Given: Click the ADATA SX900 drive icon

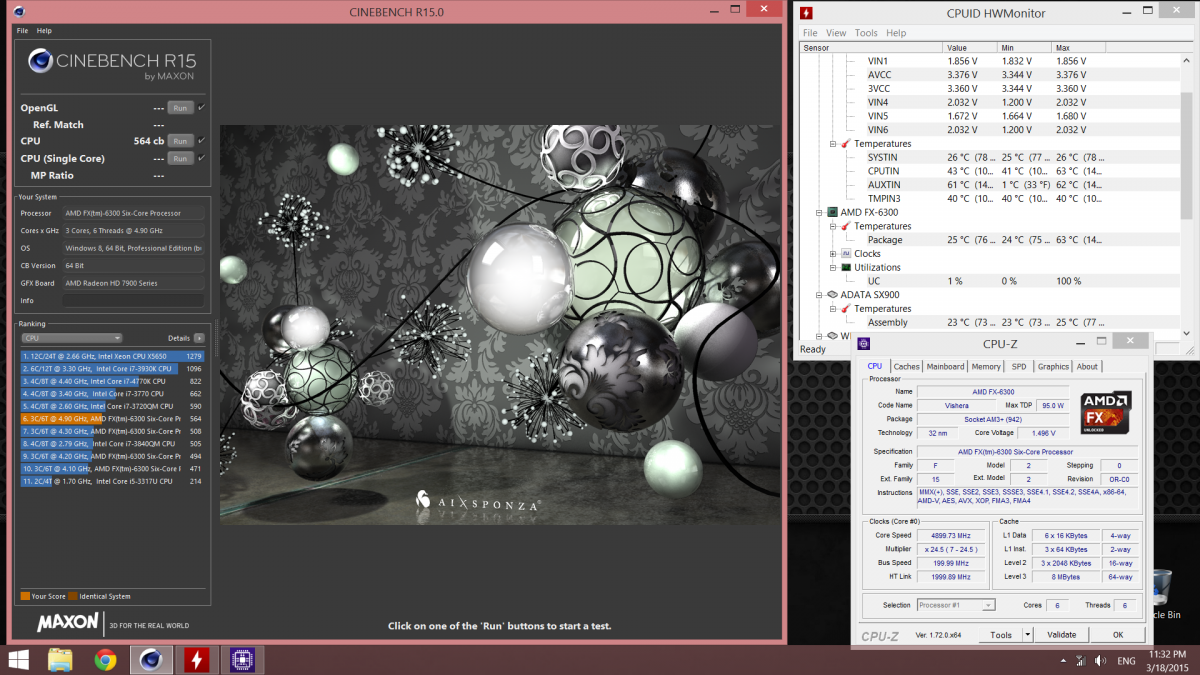Looking at the screenshot, I should tap(831, 295).
